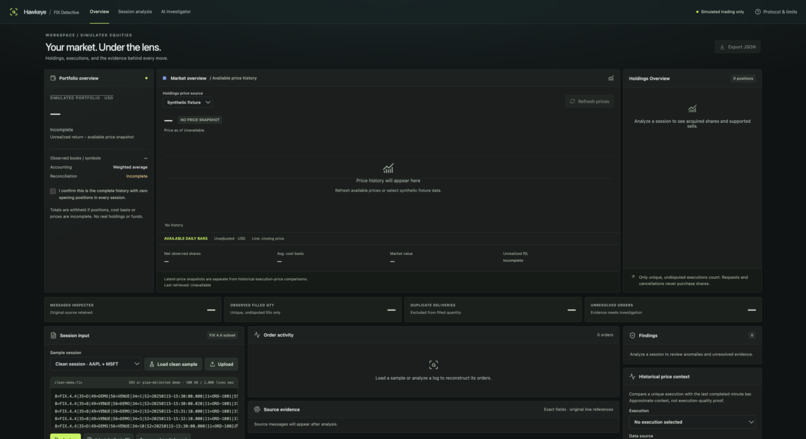This screenshot has height=439, width=806.
Task: Click the Holdings Overview placeholder chart icon
Action: pyautogui.click(x=692, y=108)
